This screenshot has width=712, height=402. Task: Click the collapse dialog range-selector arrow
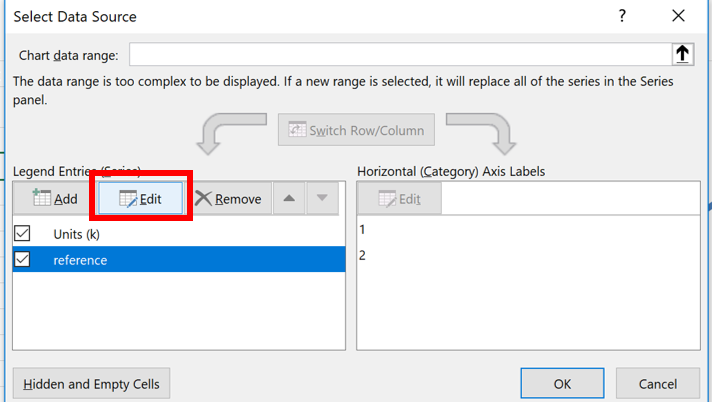pos(682,54)
